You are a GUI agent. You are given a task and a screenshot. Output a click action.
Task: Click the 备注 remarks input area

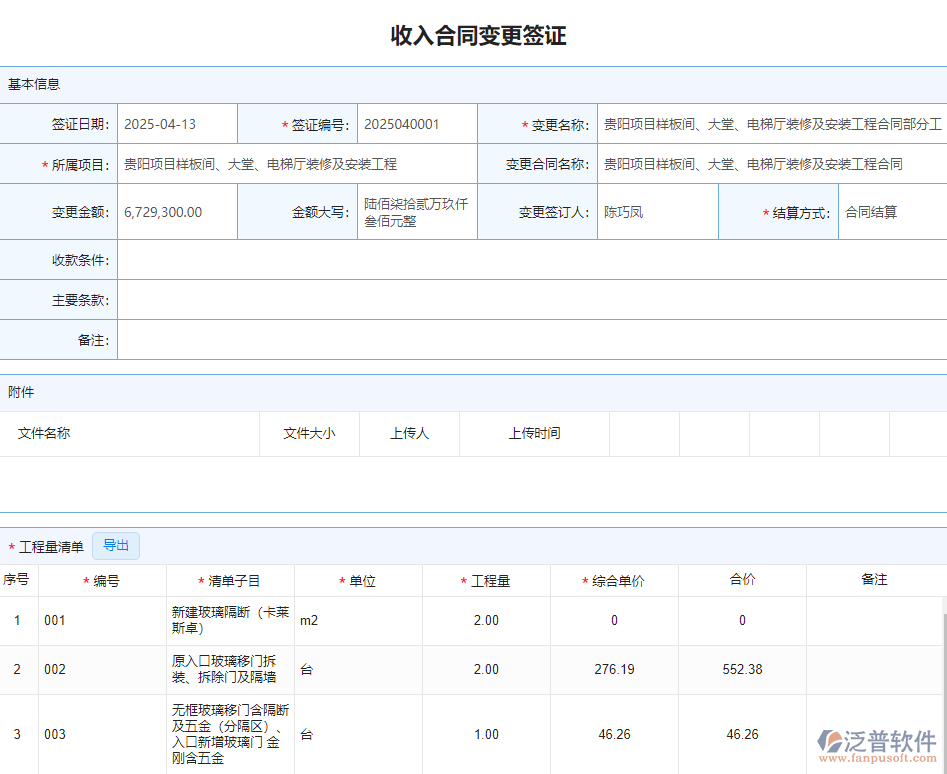[530, 340]
